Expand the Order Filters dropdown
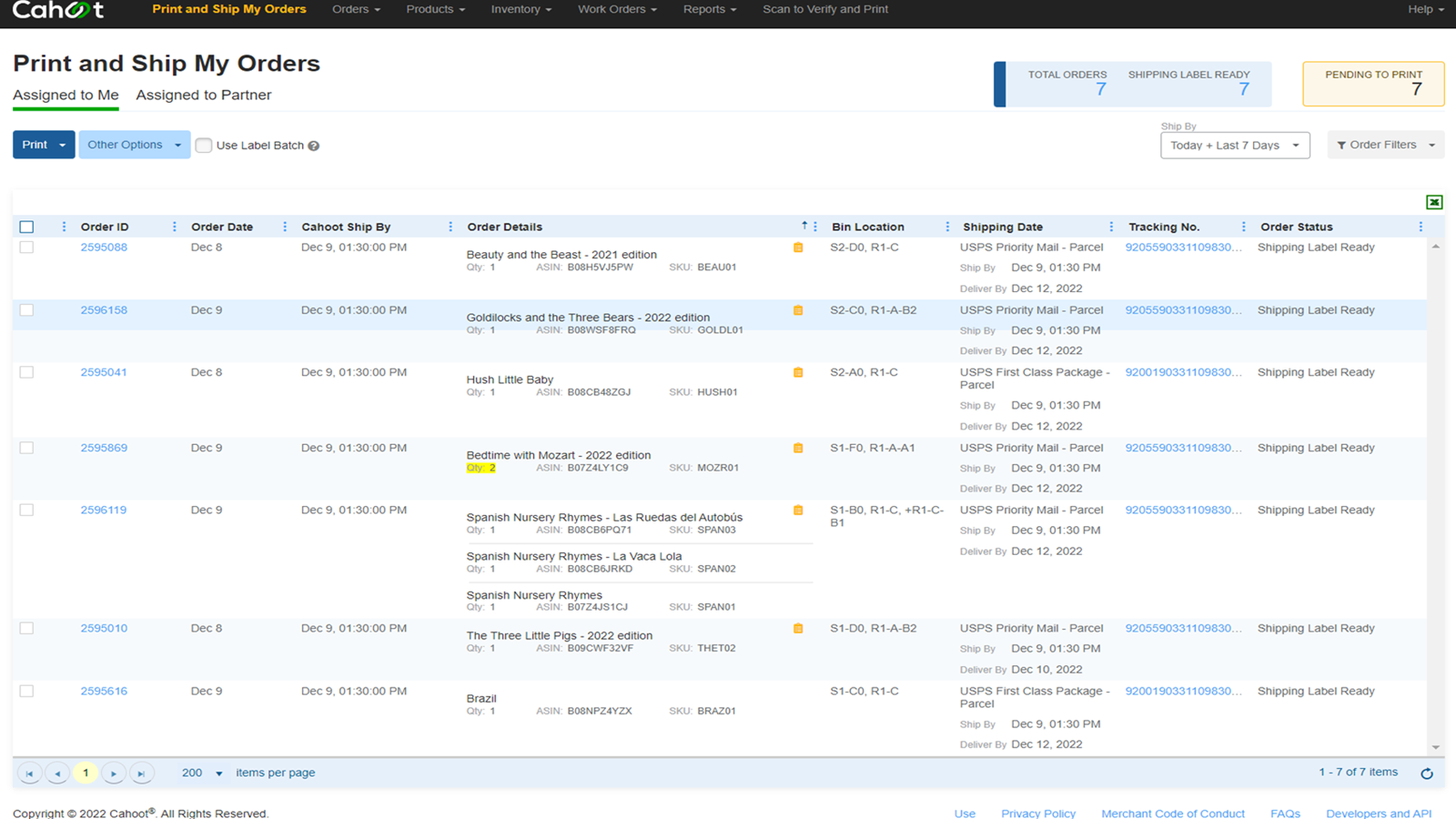 (1384, 145)
